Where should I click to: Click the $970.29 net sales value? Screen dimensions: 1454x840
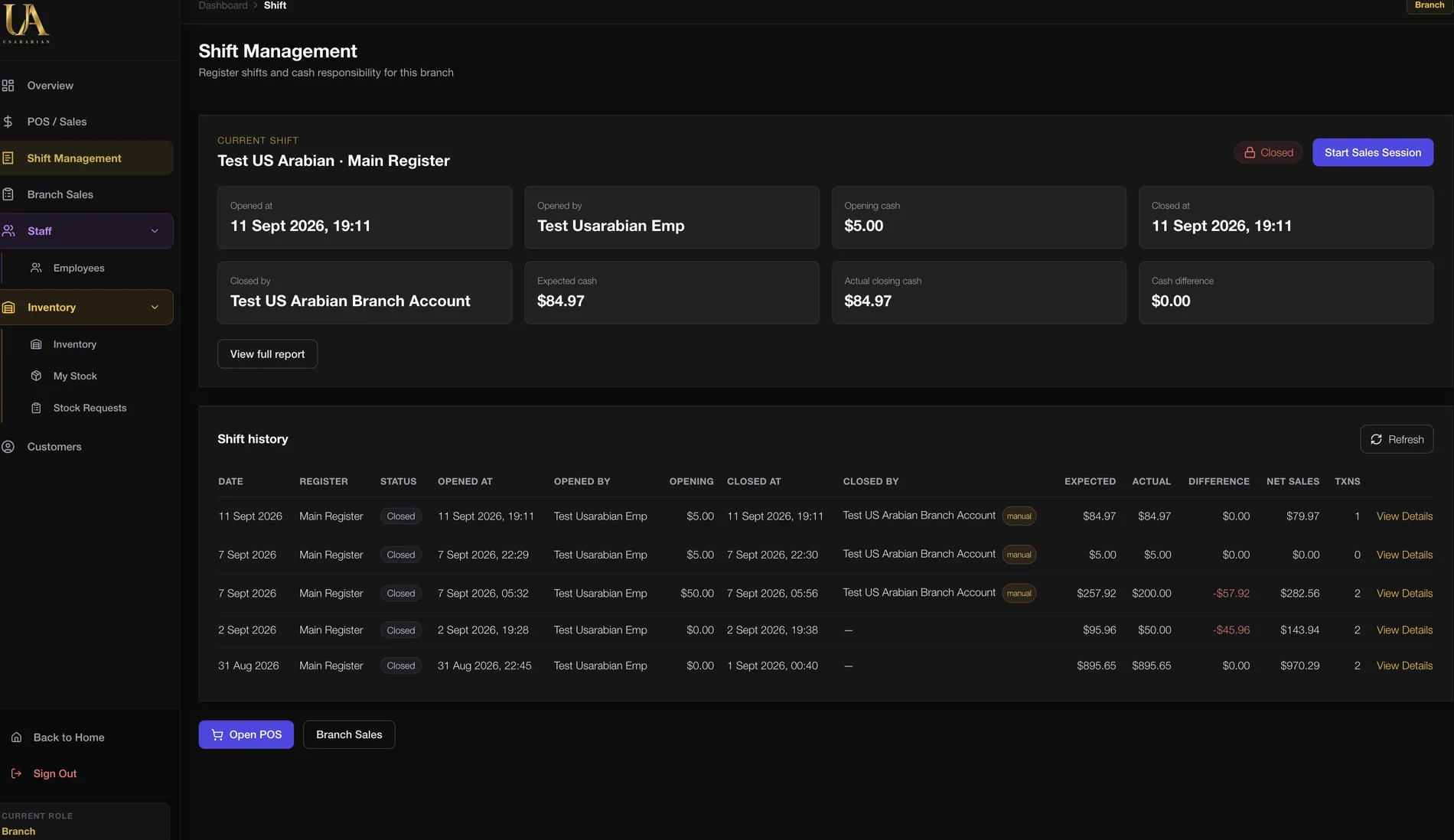(x=1299, y=666)
